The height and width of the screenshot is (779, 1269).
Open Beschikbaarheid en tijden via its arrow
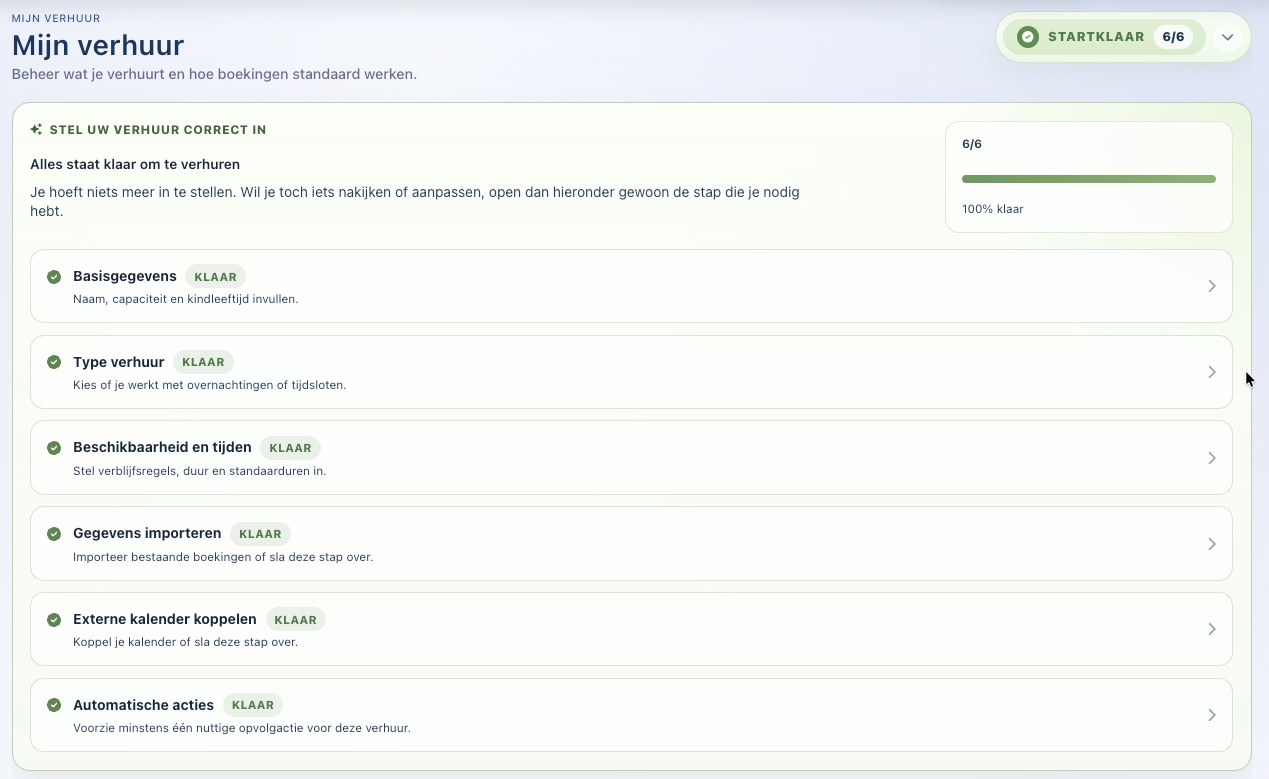(1212, 458)
